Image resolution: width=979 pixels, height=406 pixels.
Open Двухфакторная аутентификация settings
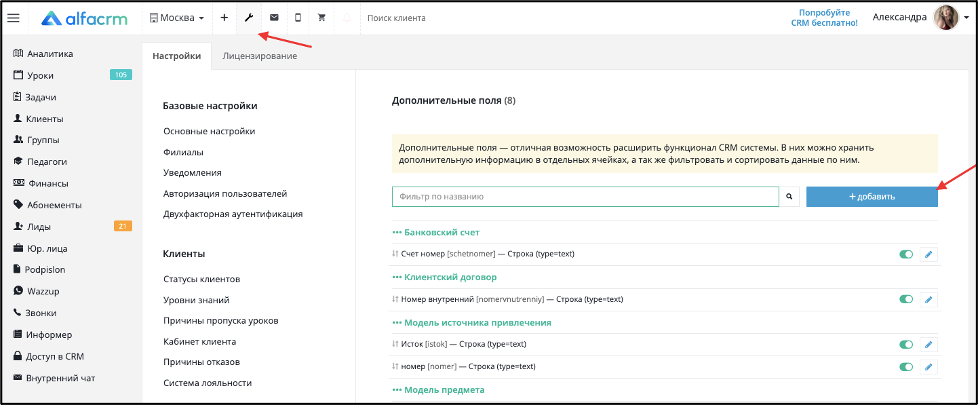click(233, 214)
